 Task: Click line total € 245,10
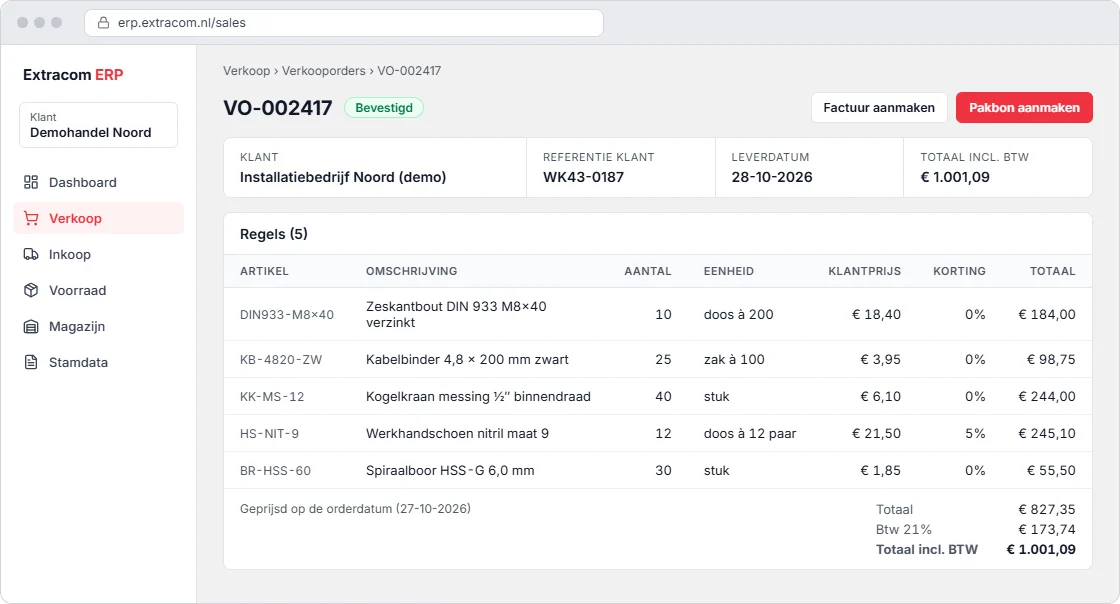[1046, 434]
